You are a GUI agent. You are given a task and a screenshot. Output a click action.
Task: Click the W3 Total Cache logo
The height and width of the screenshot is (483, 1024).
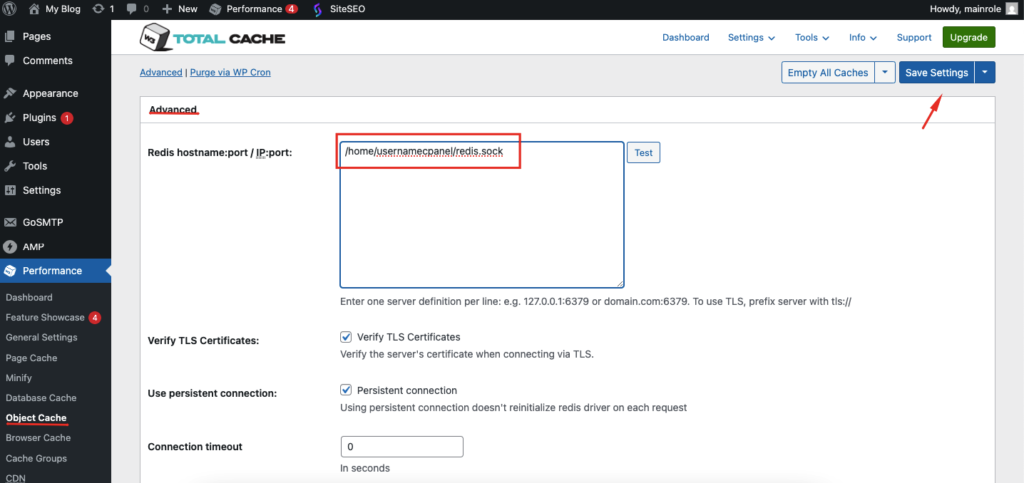(x=212, y=38)
